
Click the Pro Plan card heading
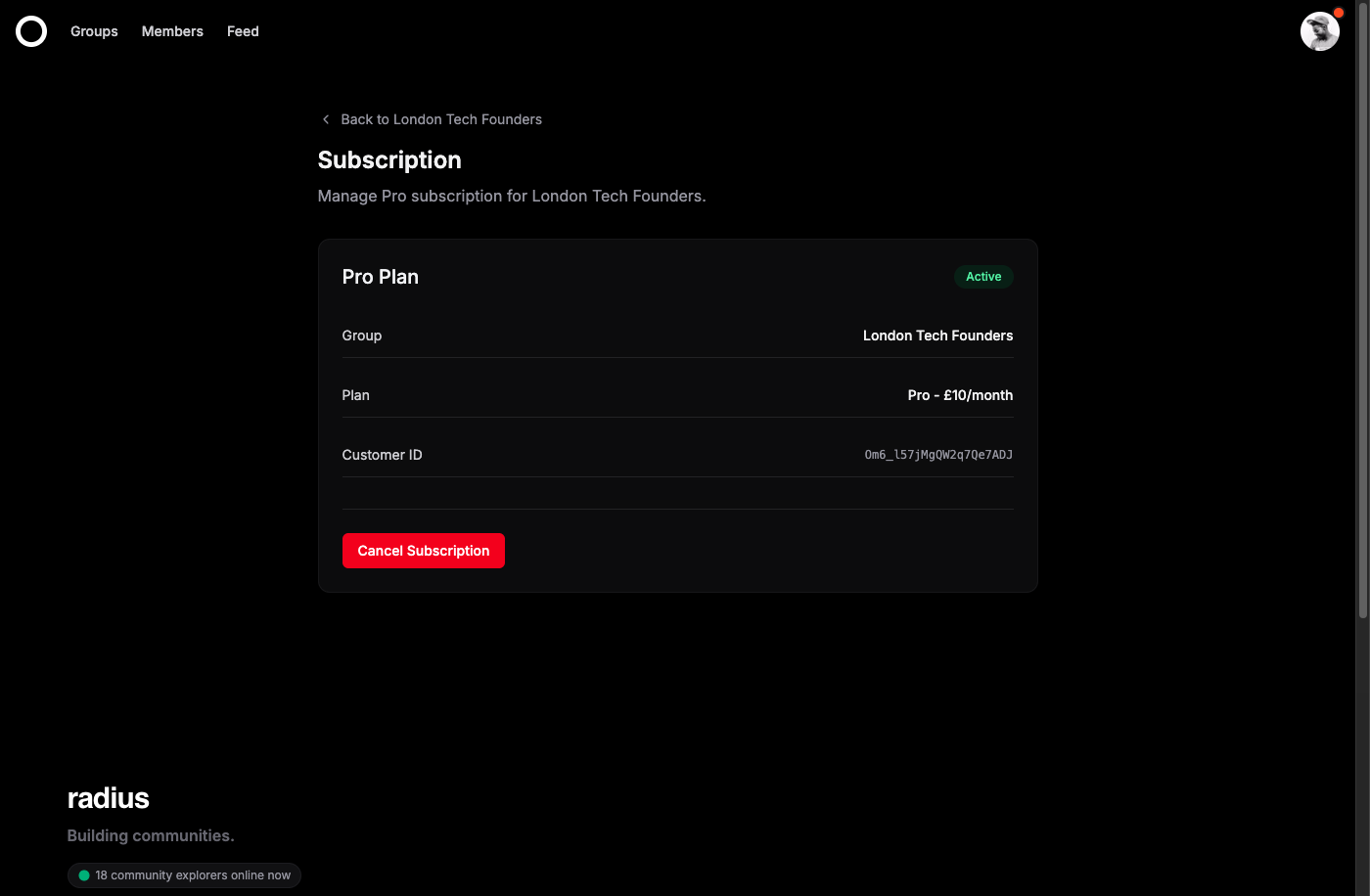380,276
